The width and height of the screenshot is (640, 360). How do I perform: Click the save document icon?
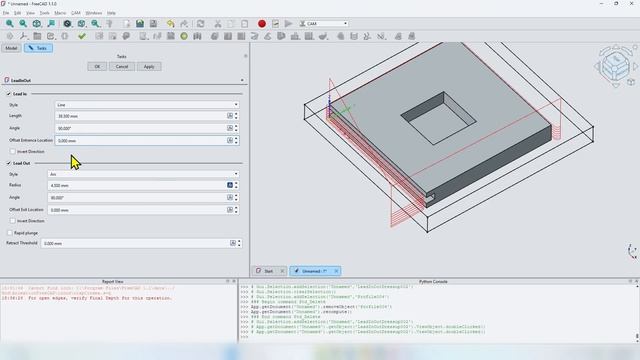coord(153,24)
